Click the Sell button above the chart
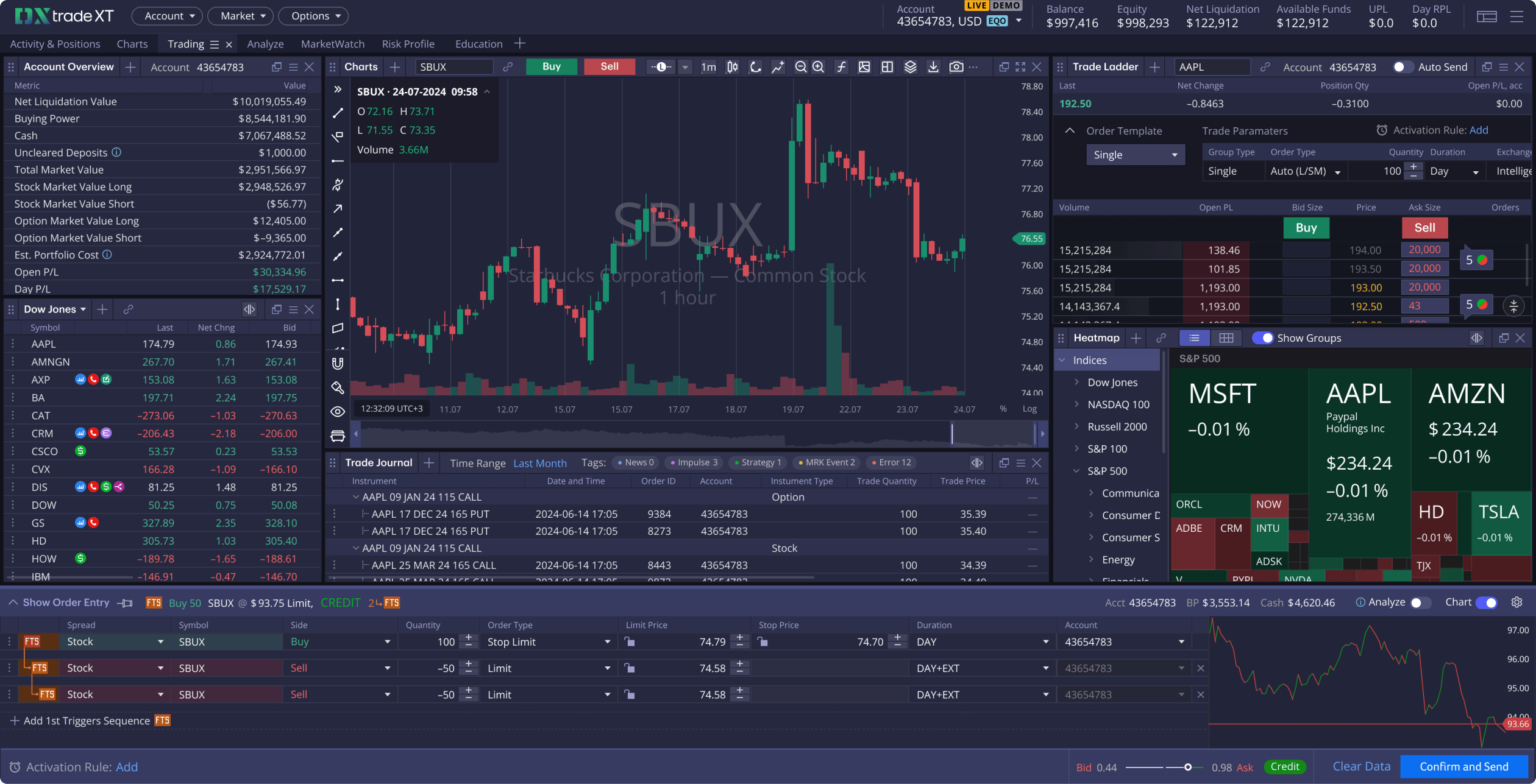 point(609,67)
